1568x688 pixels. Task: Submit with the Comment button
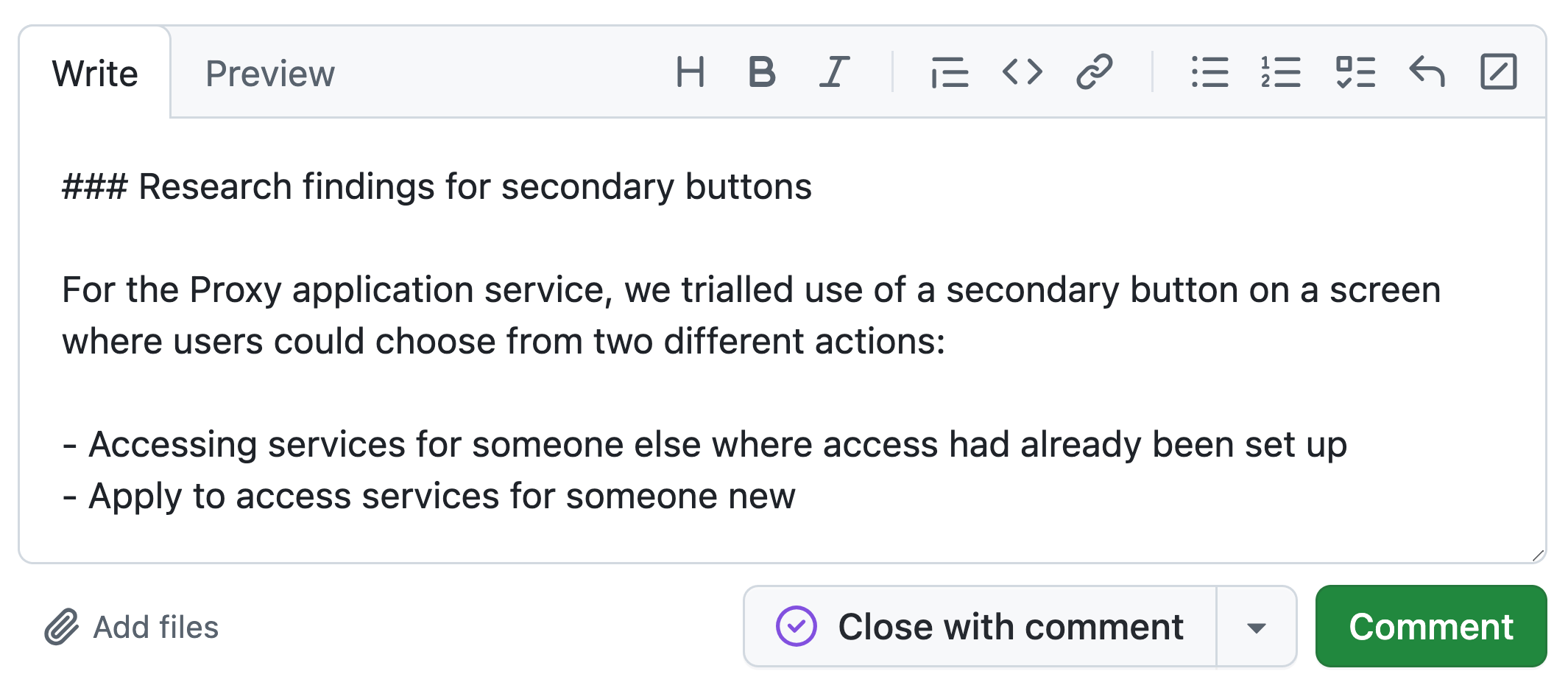point(1430,627)
